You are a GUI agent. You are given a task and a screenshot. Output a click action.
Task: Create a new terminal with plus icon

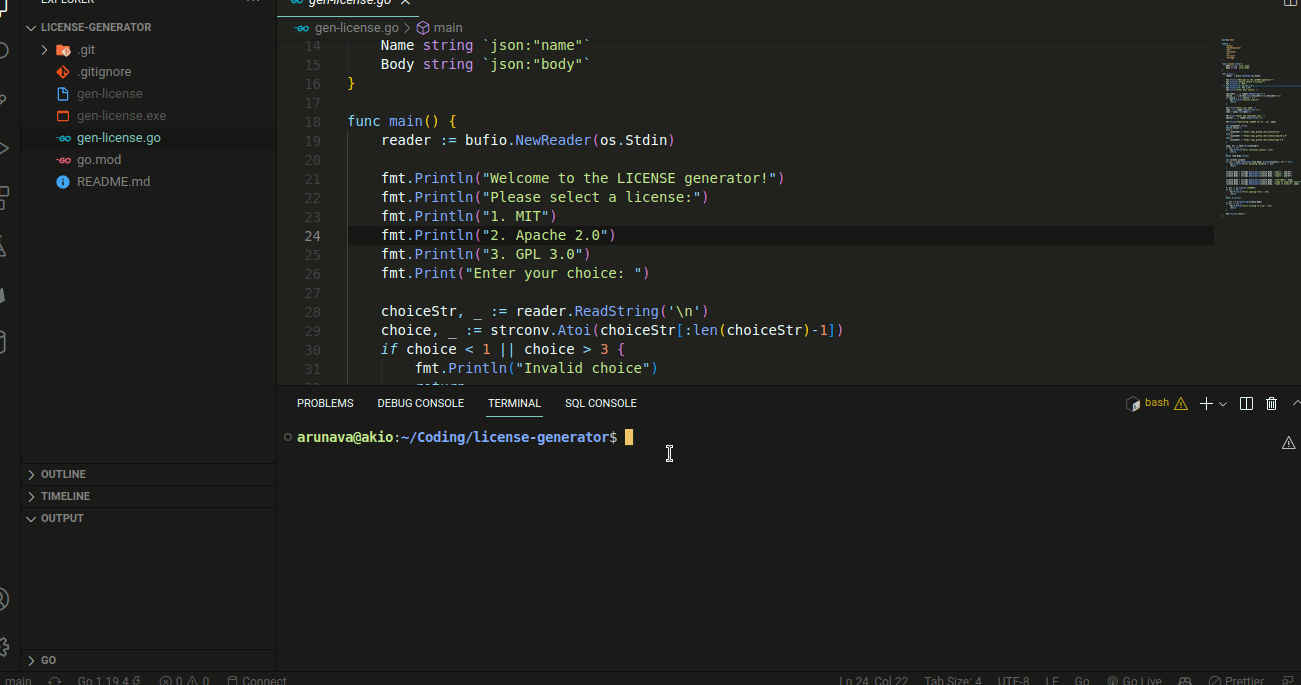1206,404
